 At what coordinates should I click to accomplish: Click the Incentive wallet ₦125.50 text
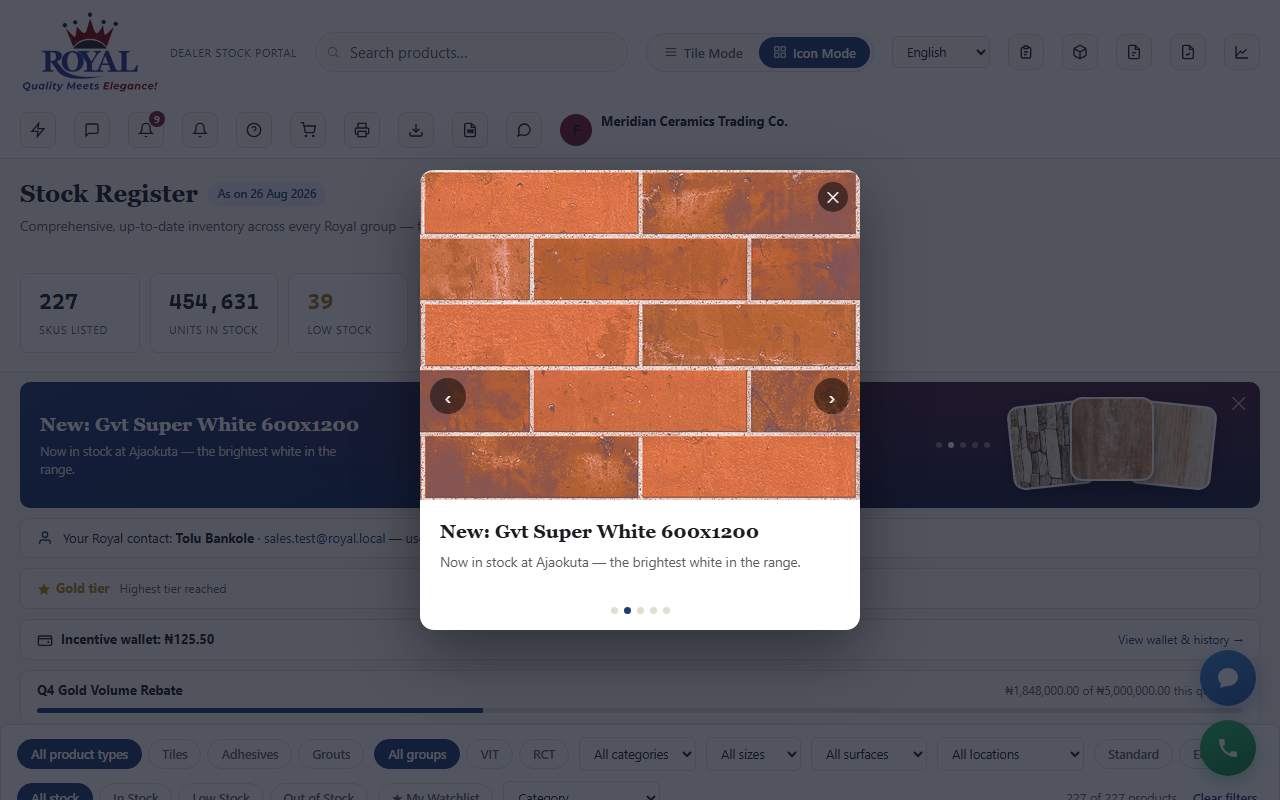(x=138, y=639)
